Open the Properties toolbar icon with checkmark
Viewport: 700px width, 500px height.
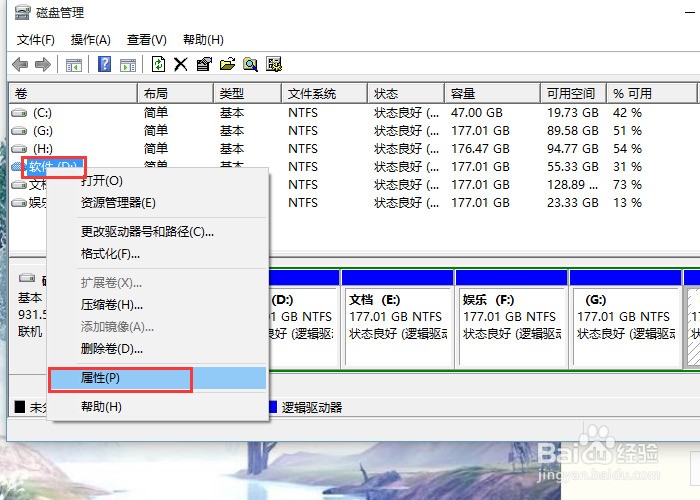[x=204, y=64]
